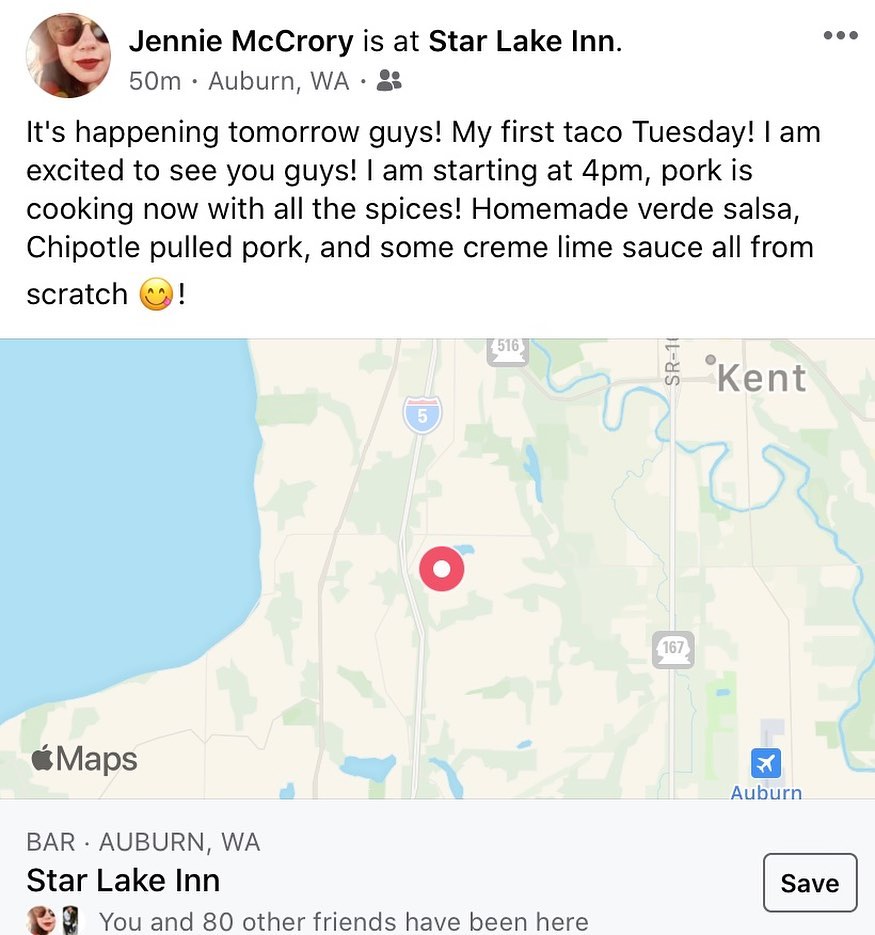Tap the red location pin on map
Screen dimensions: 875x935
441,569
